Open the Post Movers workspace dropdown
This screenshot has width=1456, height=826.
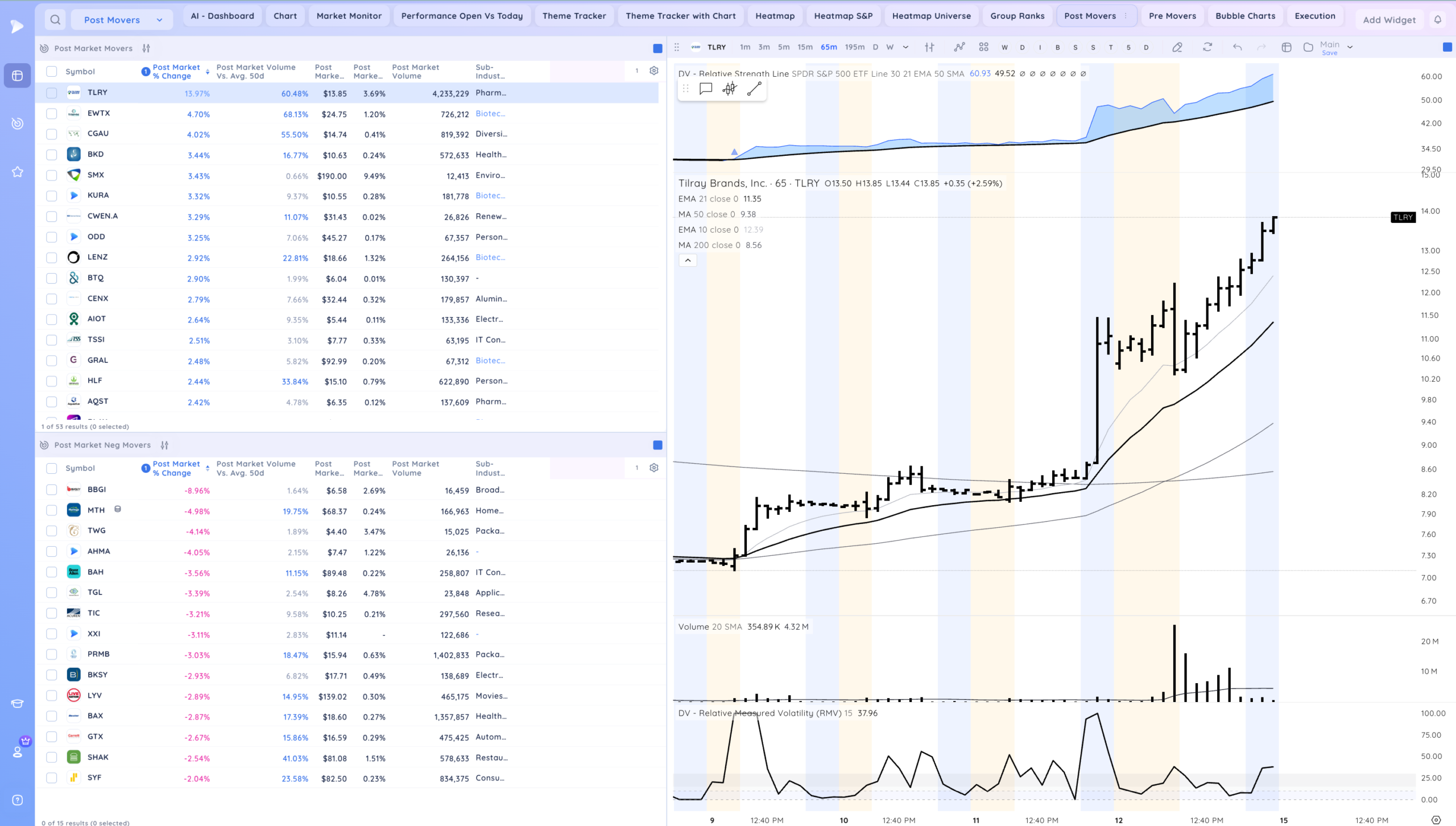tap(122, 20)
